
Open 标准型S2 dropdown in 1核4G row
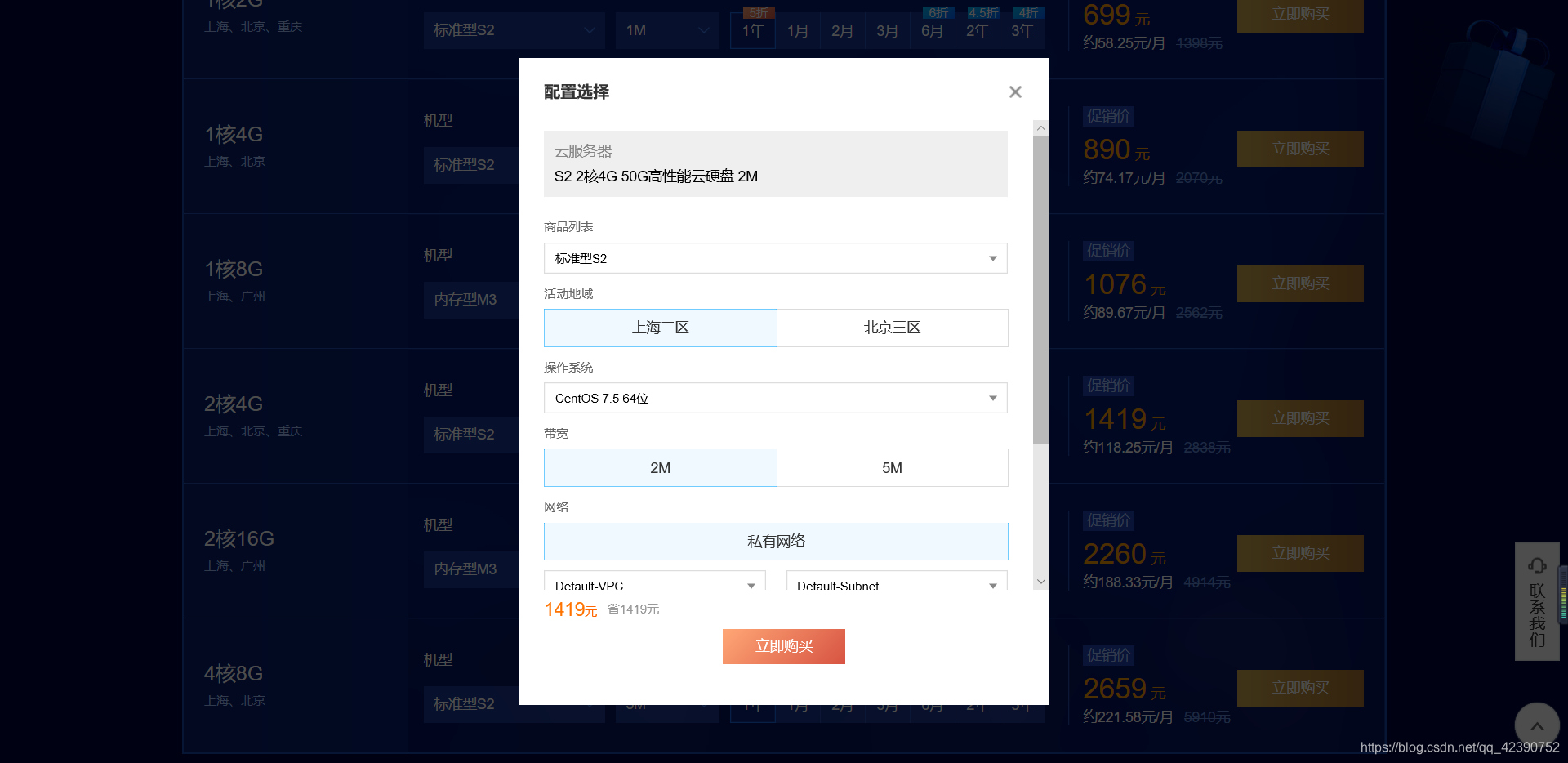tap(471, 165)
